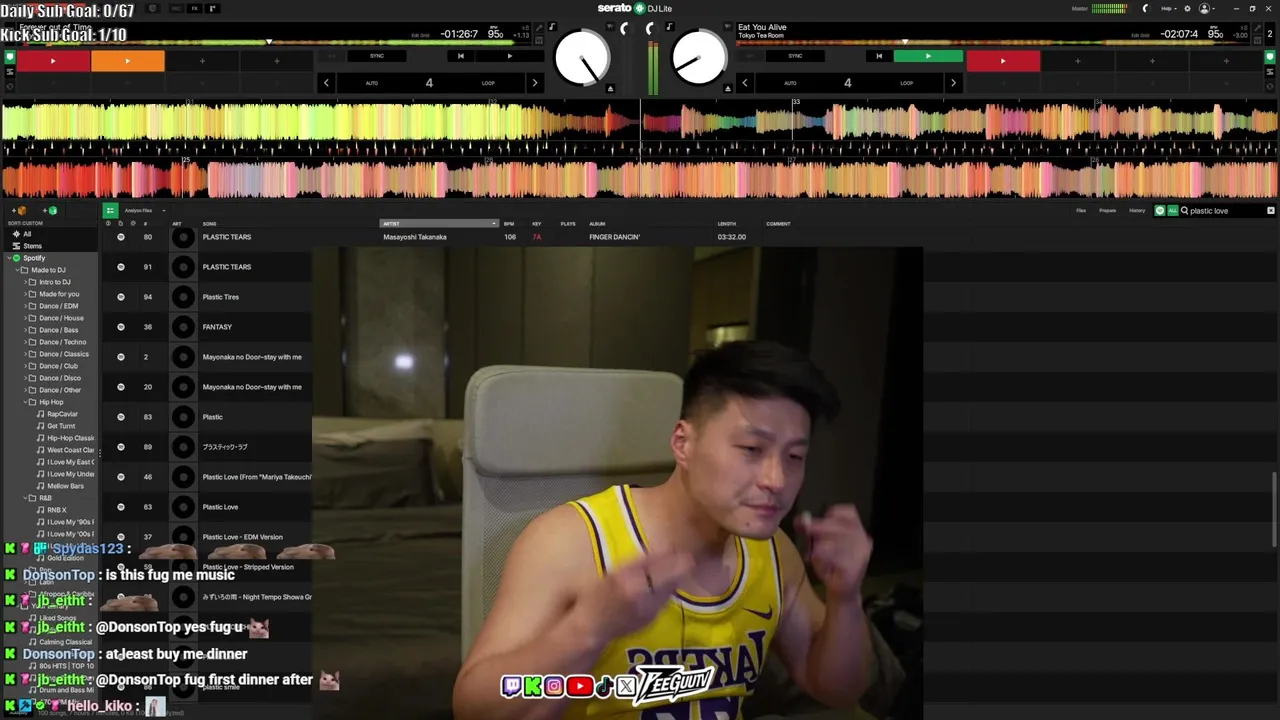The height and width of the screenshot is (720, 1280).
Task: Open the RapCaviar playlist
Action: [62, 414]
